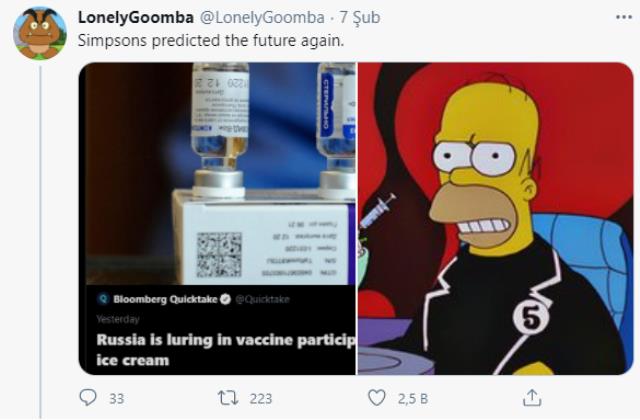Click the 33 replies count
This screenshot has height=420, width=640.
click(116, 398)
